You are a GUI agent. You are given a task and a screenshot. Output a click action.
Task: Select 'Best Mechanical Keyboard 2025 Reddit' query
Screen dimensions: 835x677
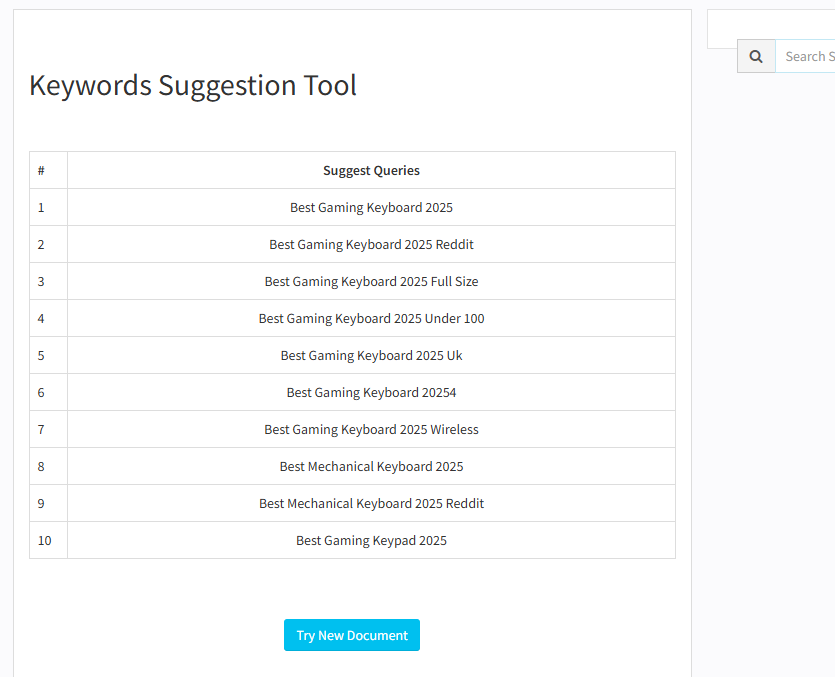point(371,503)
